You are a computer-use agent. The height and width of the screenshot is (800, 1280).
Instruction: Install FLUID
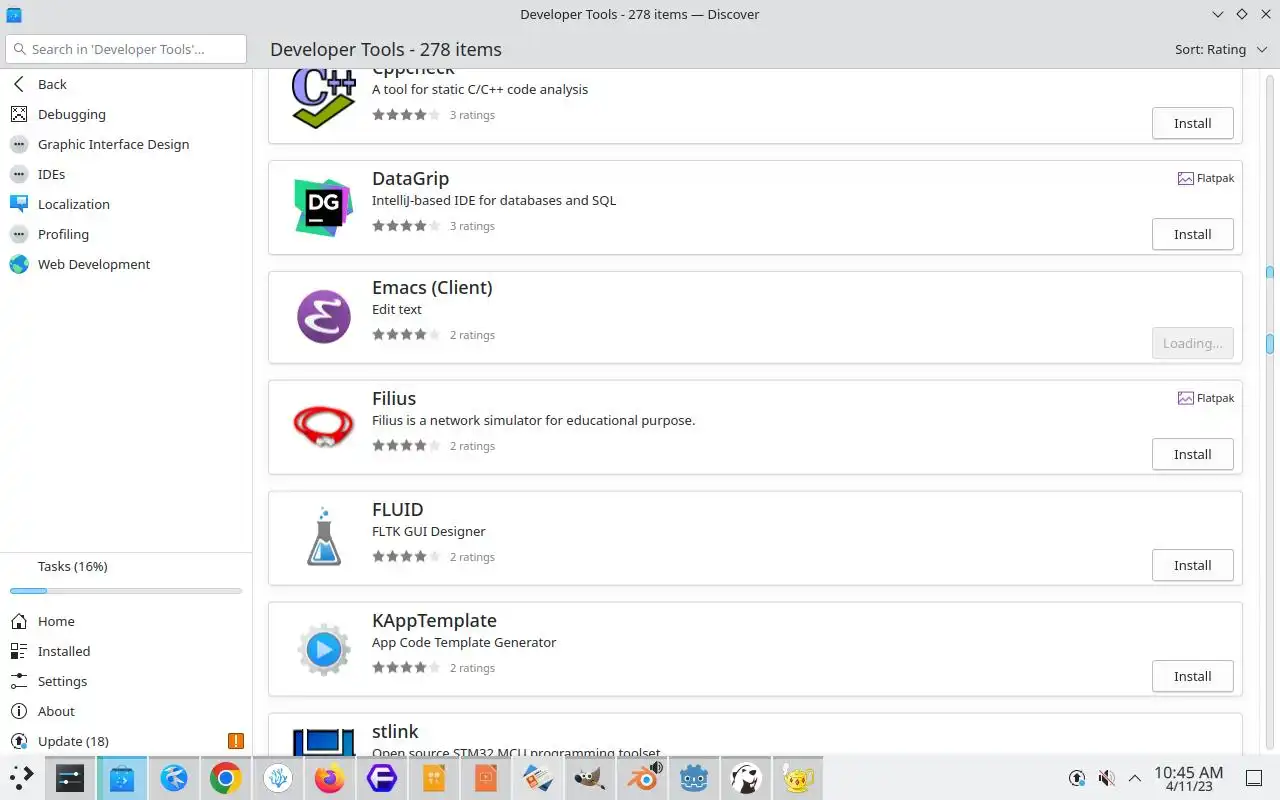1192,565
